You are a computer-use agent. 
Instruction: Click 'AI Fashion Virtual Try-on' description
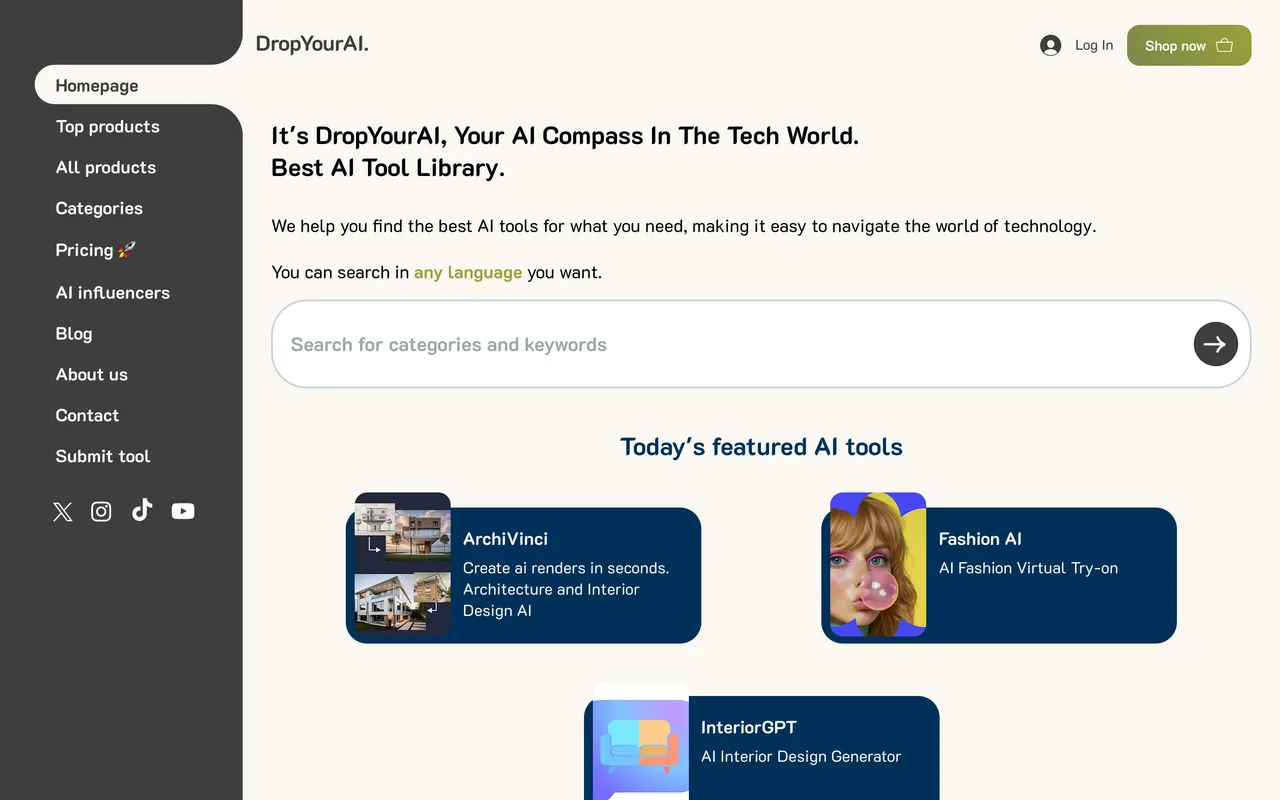pyautogui.click(x=1028, y=568)
